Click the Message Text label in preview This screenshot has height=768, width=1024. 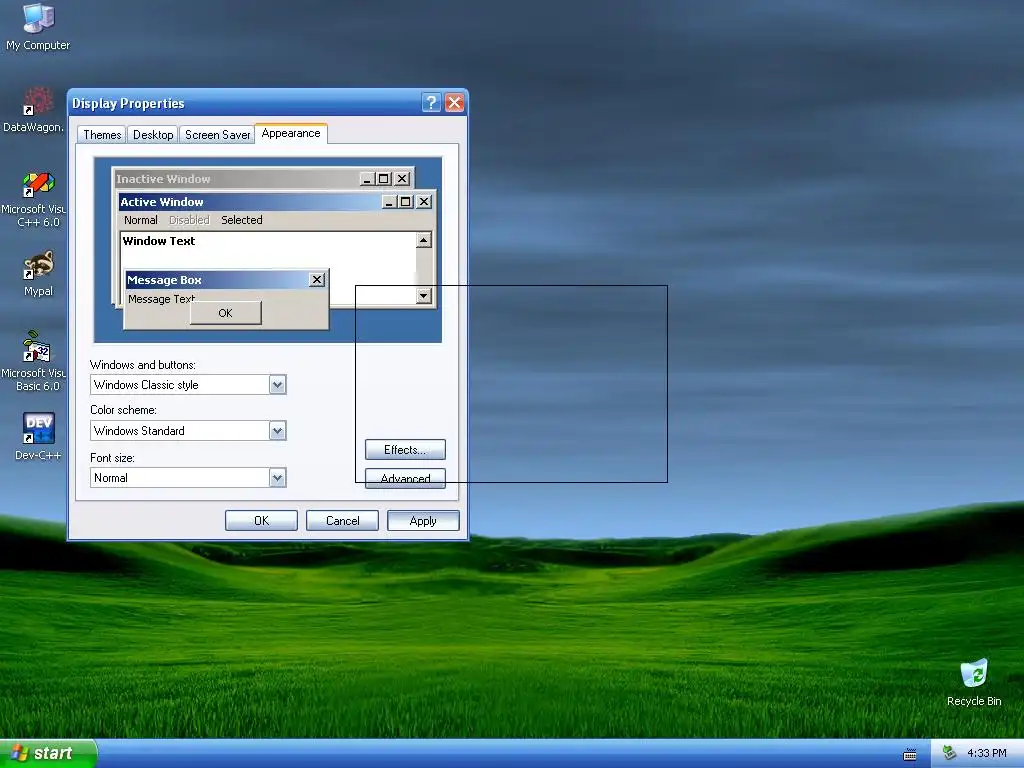(x=161, y=298)
